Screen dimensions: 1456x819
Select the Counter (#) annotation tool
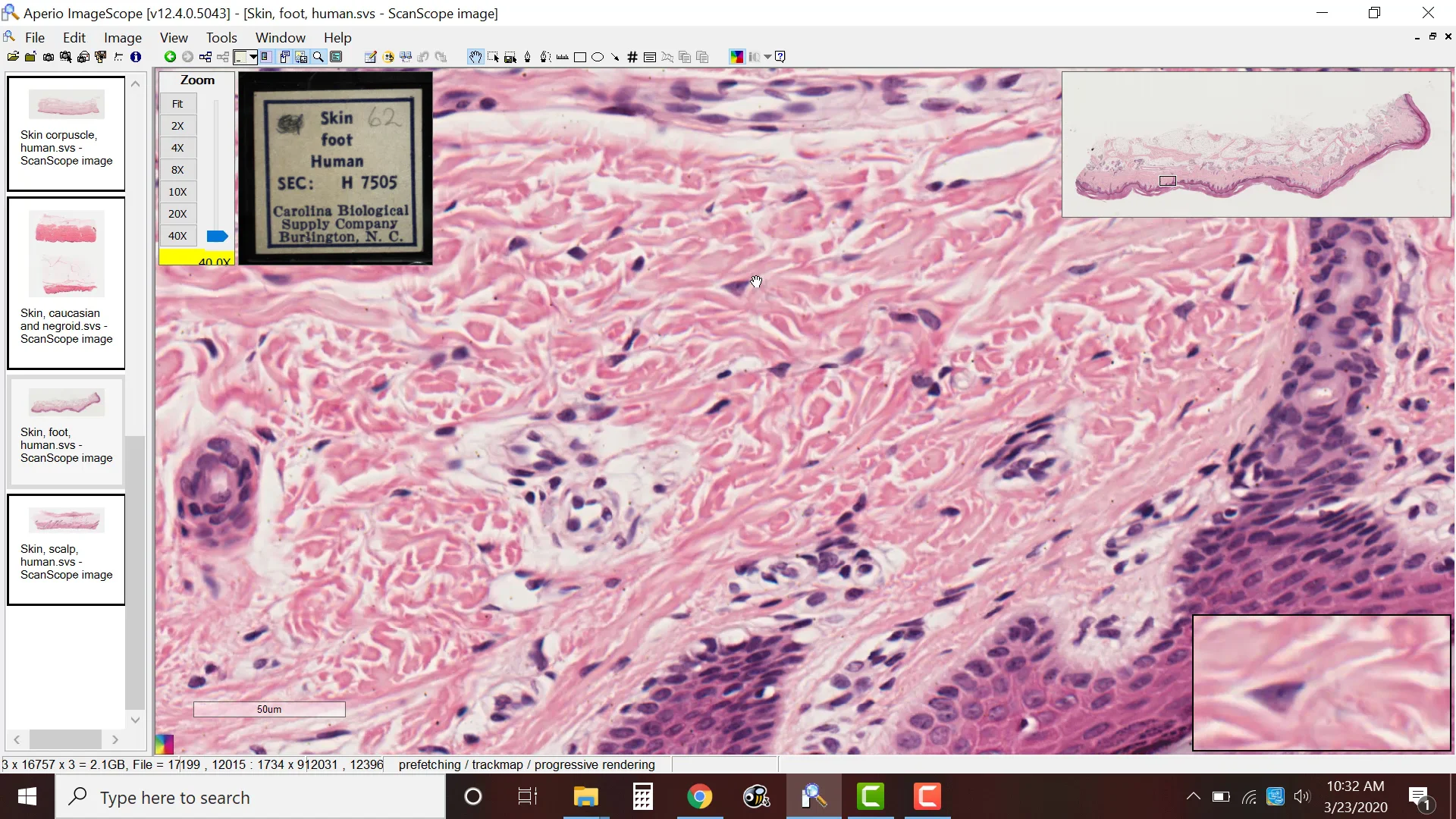click(632, 57)
